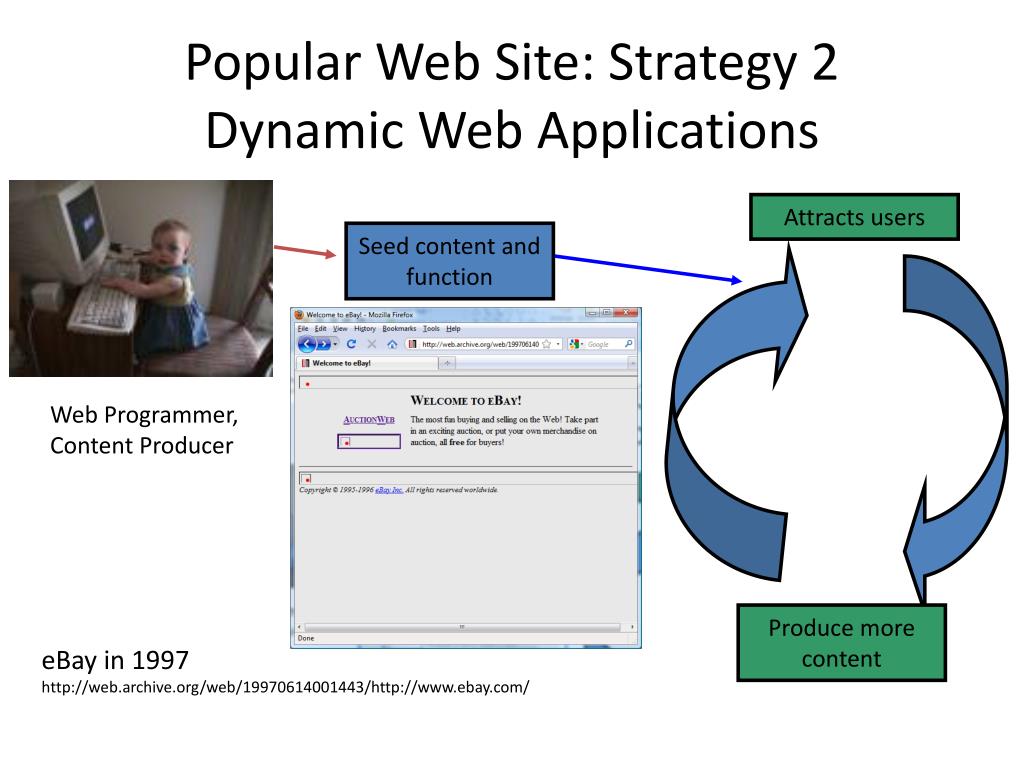Click the baby at computer photo
Image resolution: width=1024 pixels, height=768 pixels.
(141, 279)
